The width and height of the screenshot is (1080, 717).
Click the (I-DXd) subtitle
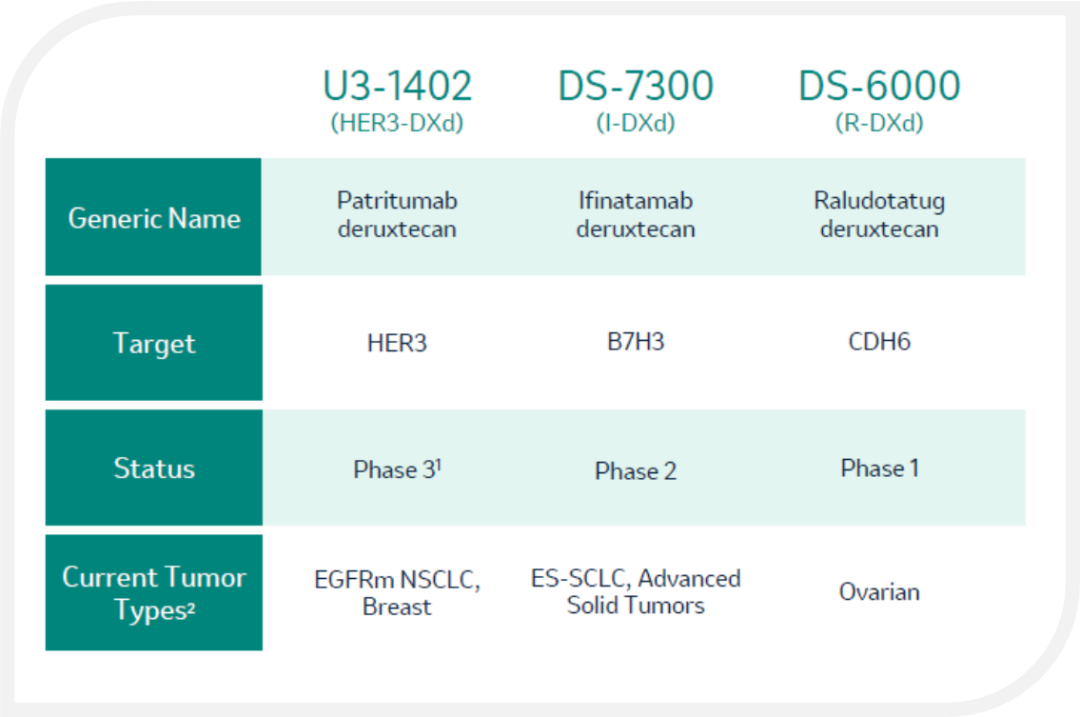pos(635,123)
